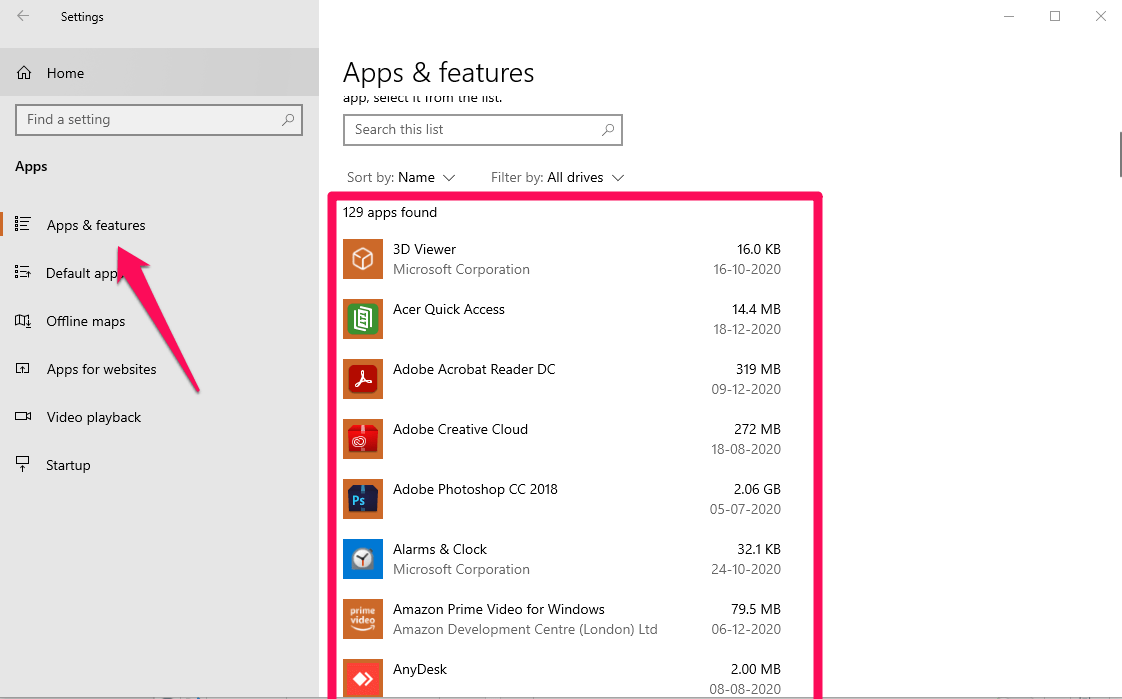Select Alarms & Clock entry name
1122x699 pixels.
coord(439,549)
